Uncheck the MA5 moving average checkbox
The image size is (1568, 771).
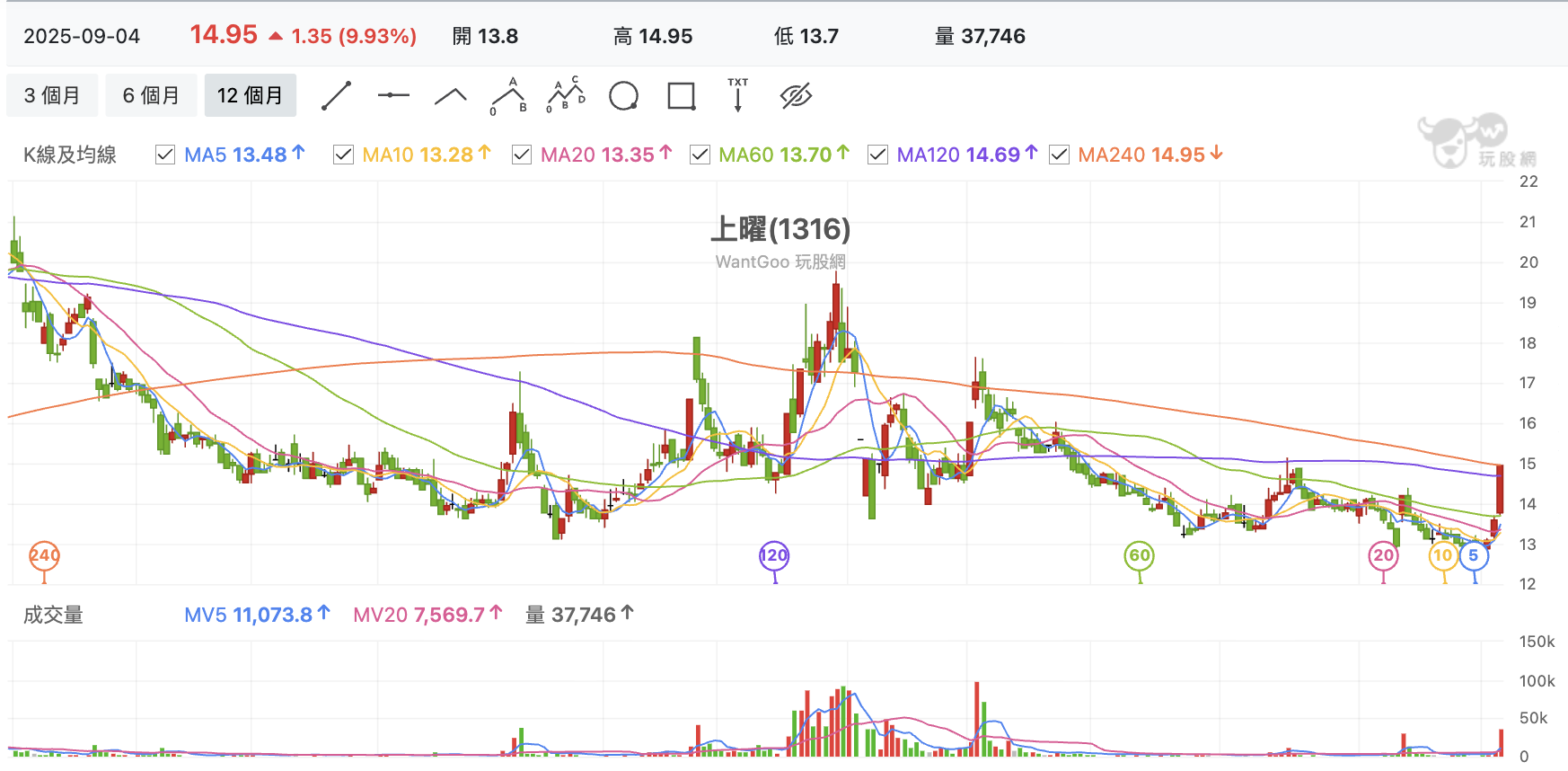click(x=165, y=155)
